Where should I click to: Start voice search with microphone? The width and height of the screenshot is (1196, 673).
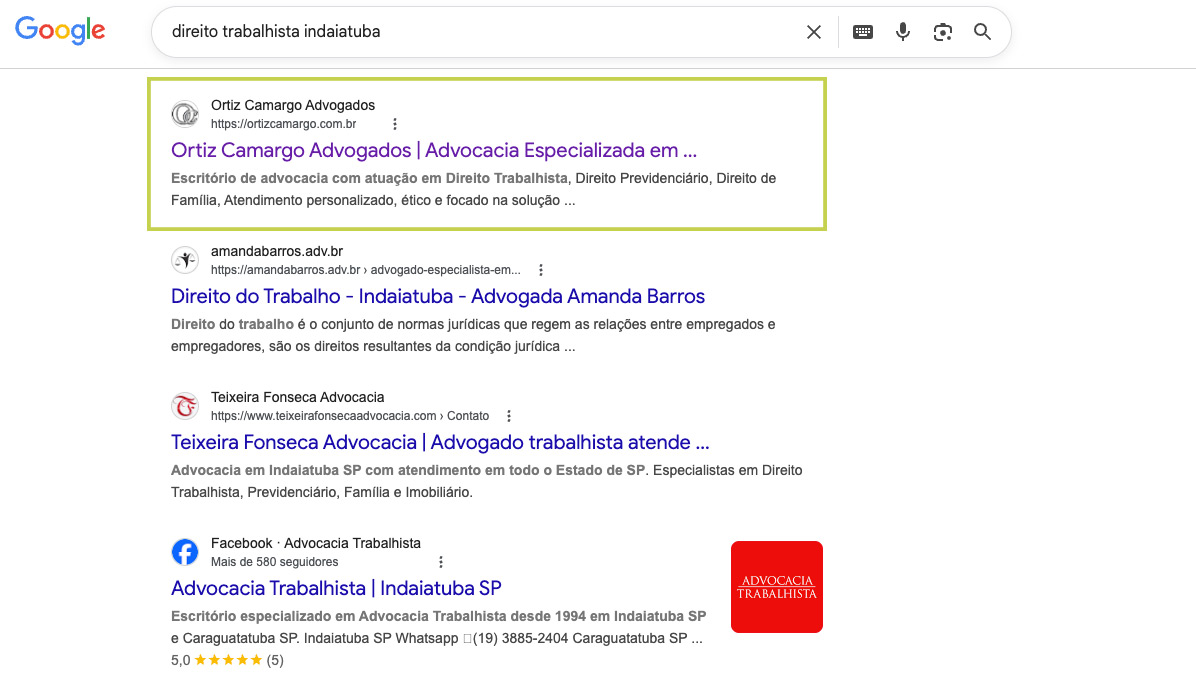[x=903, y=32]
